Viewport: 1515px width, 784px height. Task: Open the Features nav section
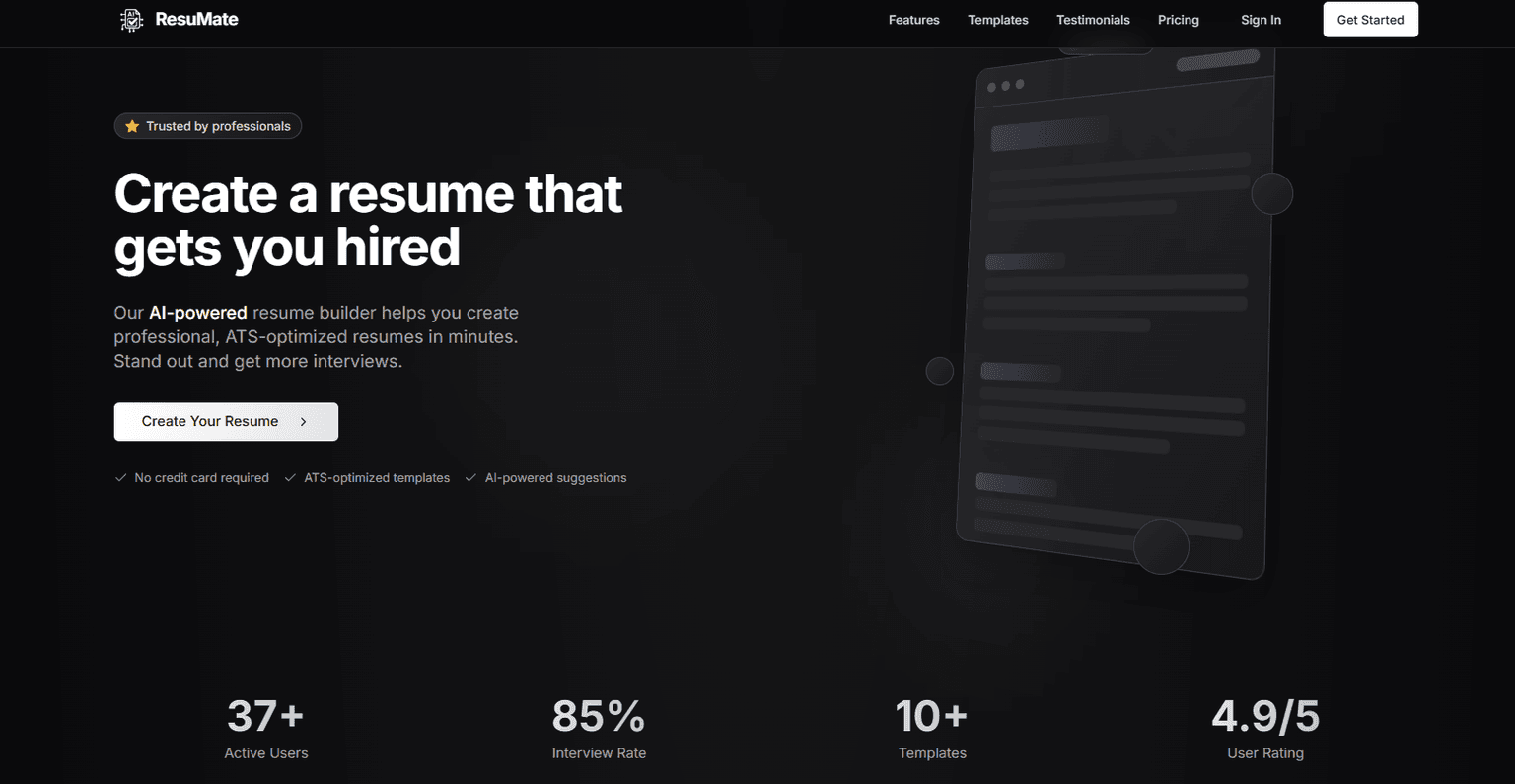coord(913,20)
